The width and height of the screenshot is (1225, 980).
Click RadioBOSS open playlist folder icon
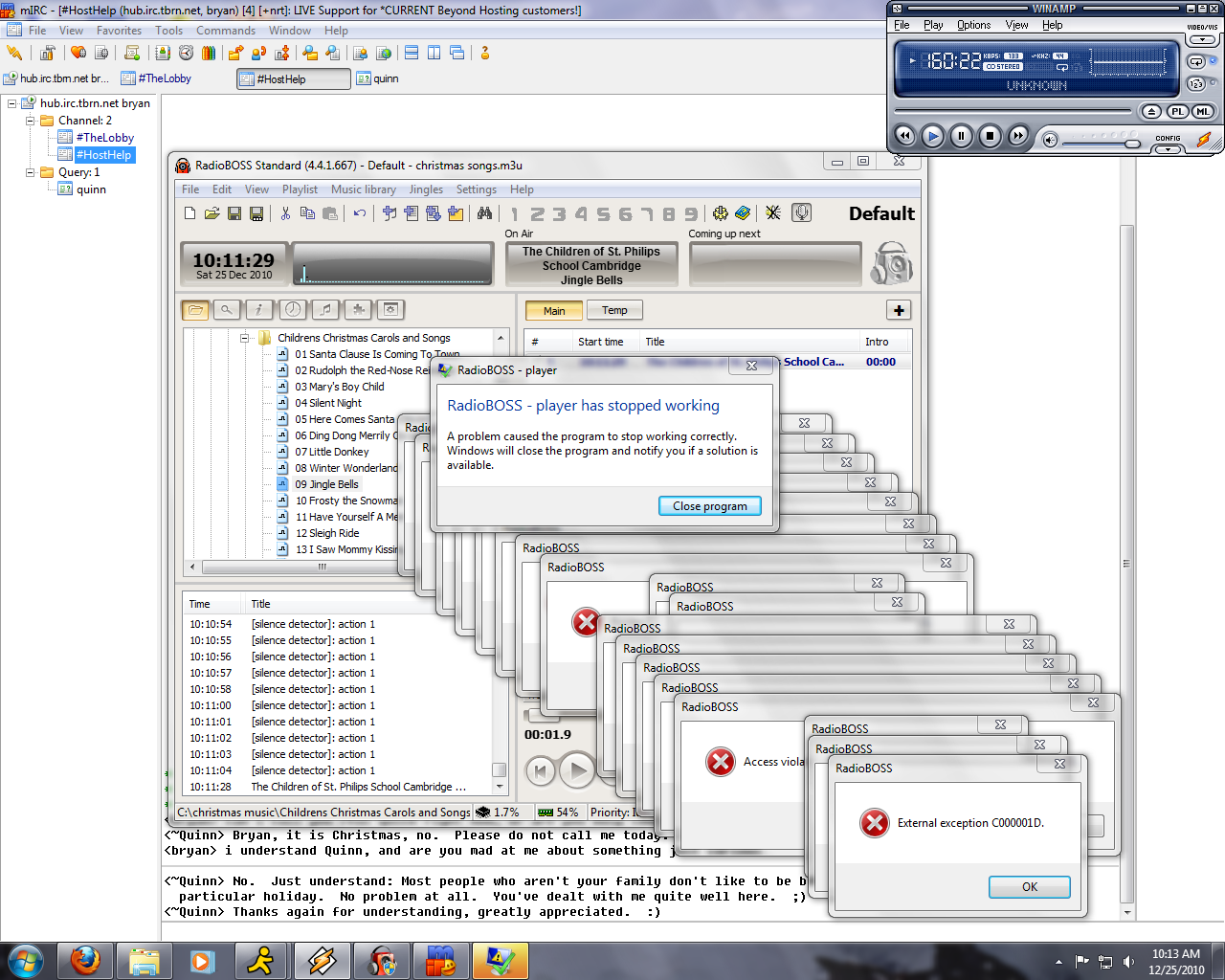pos(212,213)
